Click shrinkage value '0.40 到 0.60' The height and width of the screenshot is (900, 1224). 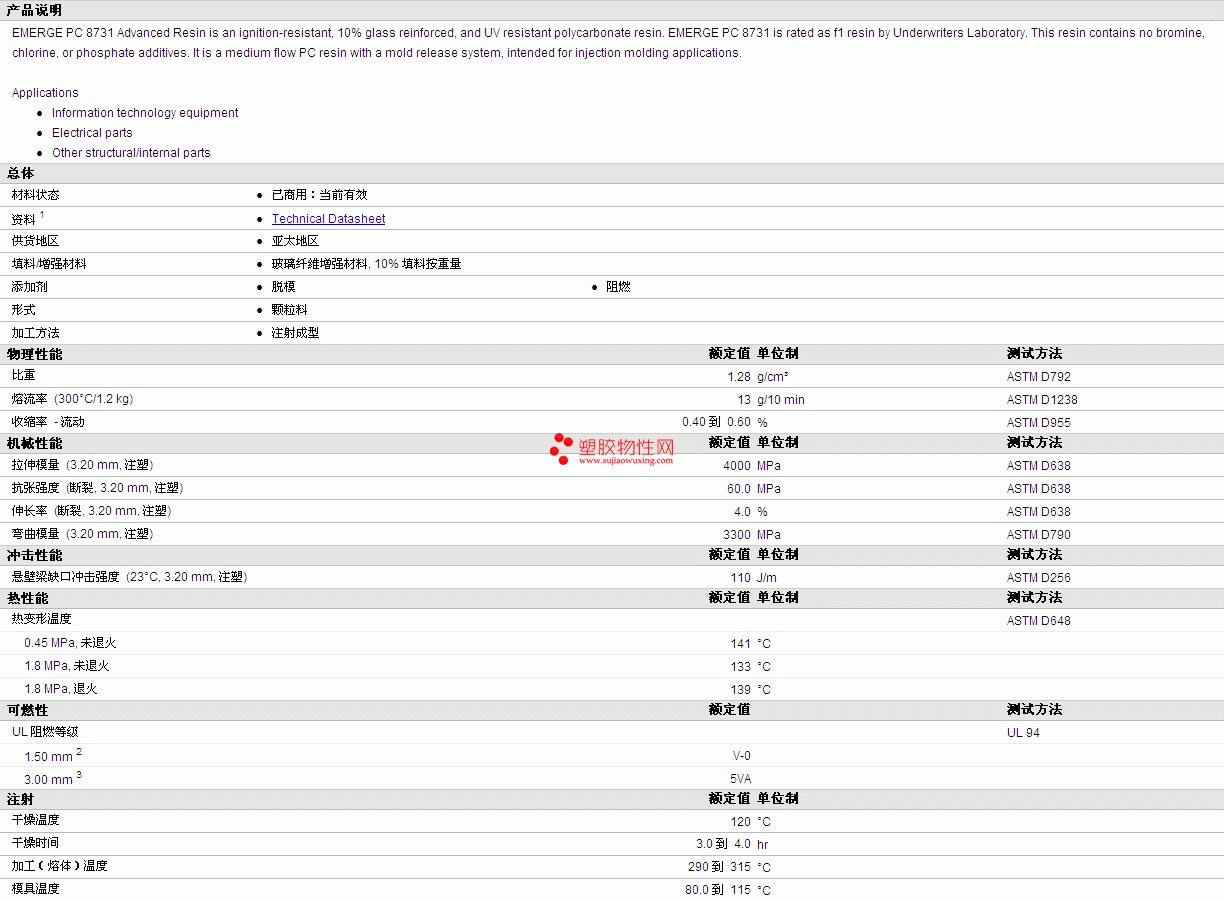click(716, 422)
